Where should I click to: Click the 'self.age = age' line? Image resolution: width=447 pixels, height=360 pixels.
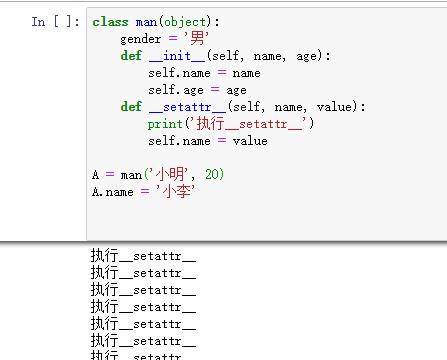tap(197, 90)
